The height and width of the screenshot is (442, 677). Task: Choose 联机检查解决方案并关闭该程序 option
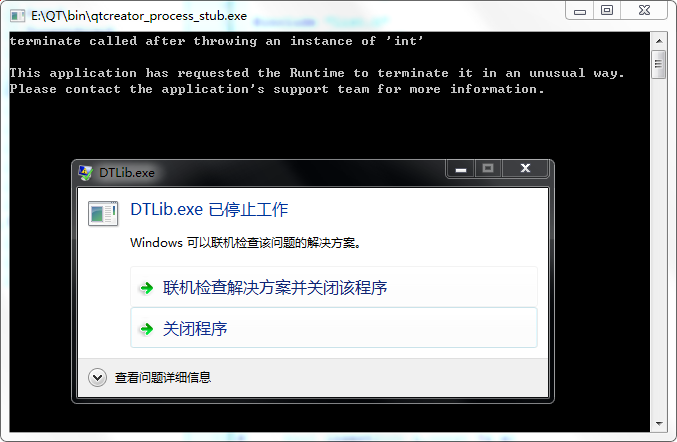[x=334, y=287]
